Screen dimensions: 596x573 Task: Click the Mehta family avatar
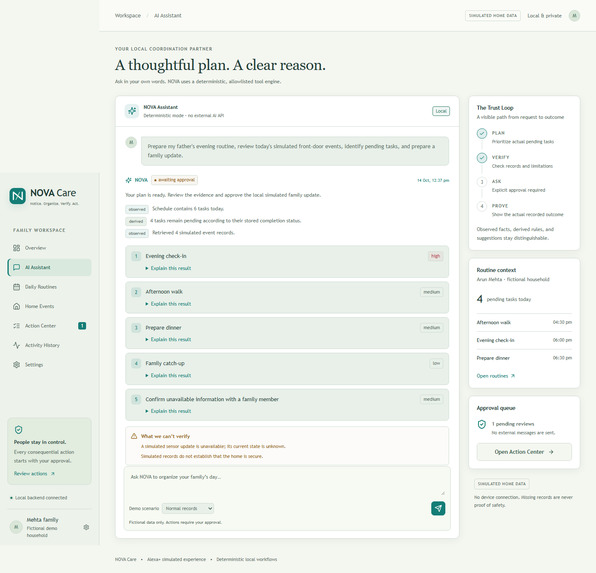point(16,527)
